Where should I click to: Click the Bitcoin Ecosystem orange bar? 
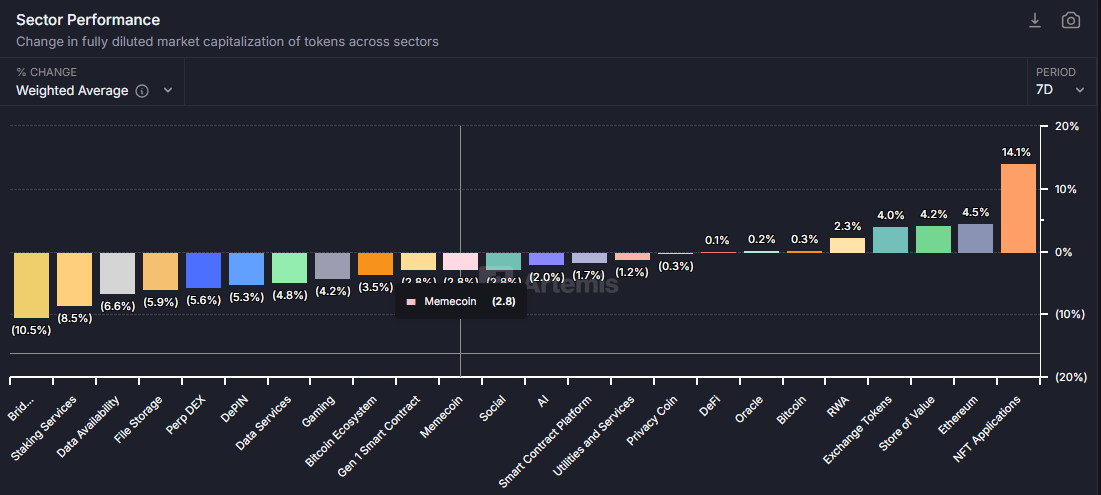pyautogui.click(x=375, y=263)
